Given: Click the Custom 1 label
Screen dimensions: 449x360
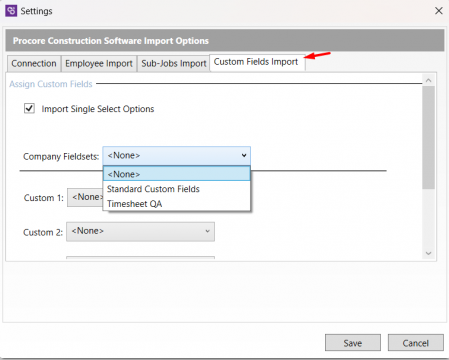Looking at the screenshot, I should coord(44,198).
